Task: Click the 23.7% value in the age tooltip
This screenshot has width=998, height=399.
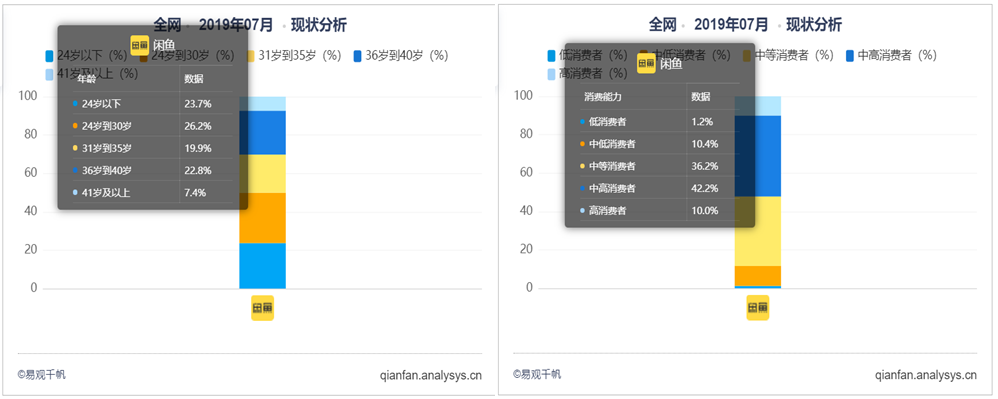Action: coord(198,103)
